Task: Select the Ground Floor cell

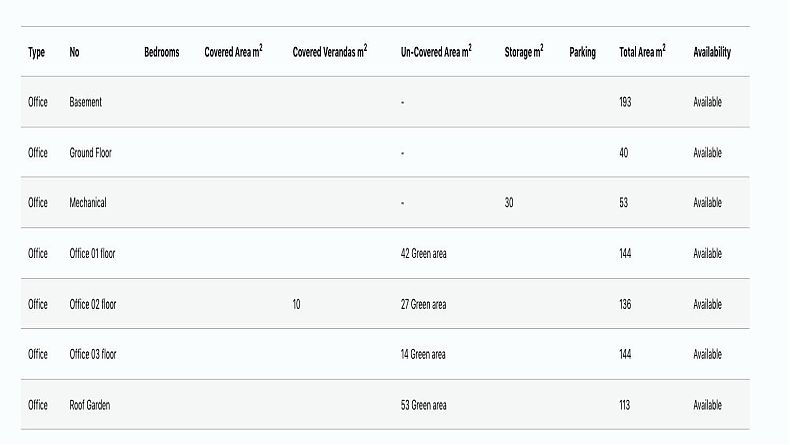Action: [x=90, y=153]
